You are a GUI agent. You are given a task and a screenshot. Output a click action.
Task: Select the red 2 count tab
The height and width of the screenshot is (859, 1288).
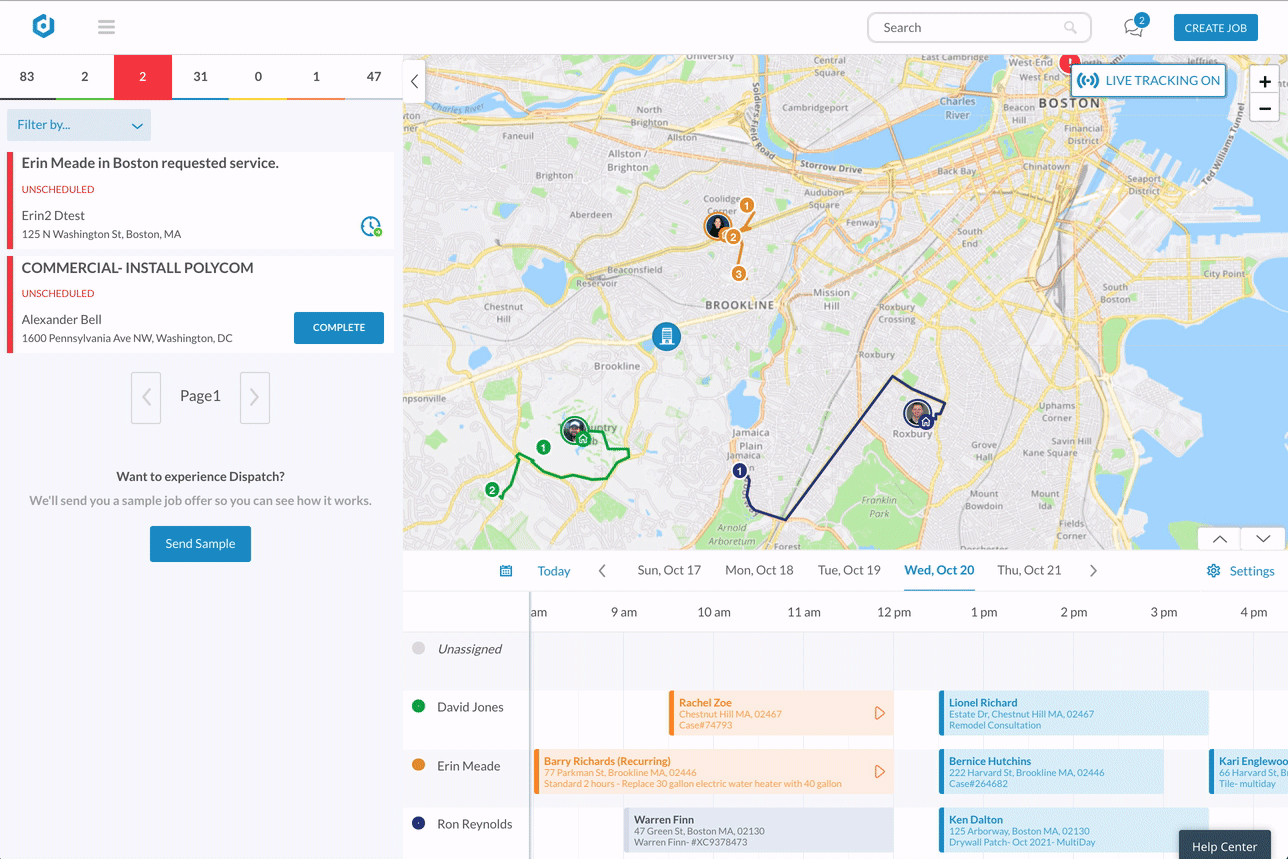[143, 77]
